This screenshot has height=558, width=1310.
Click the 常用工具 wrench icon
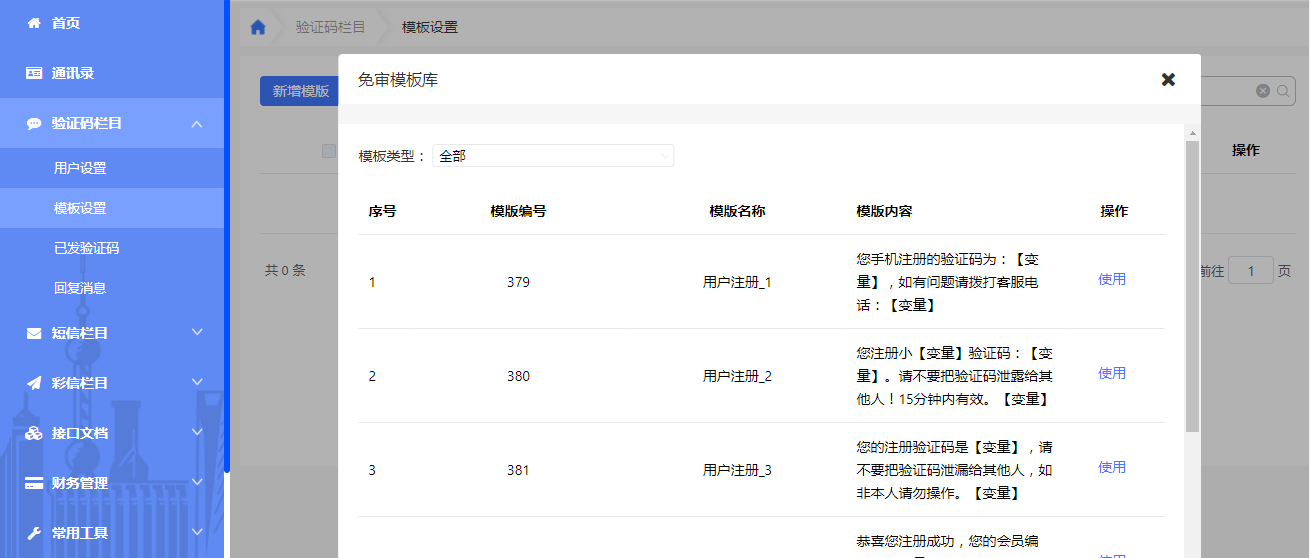point(34,533)
